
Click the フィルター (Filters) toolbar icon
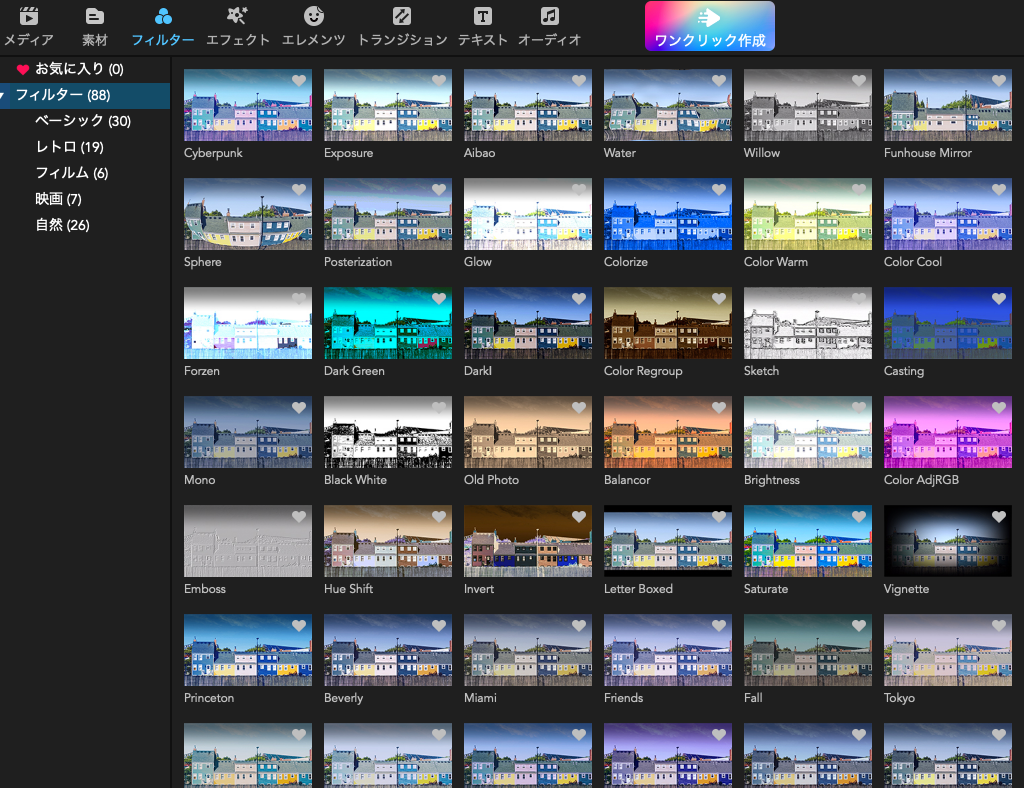tap(163, 17)
